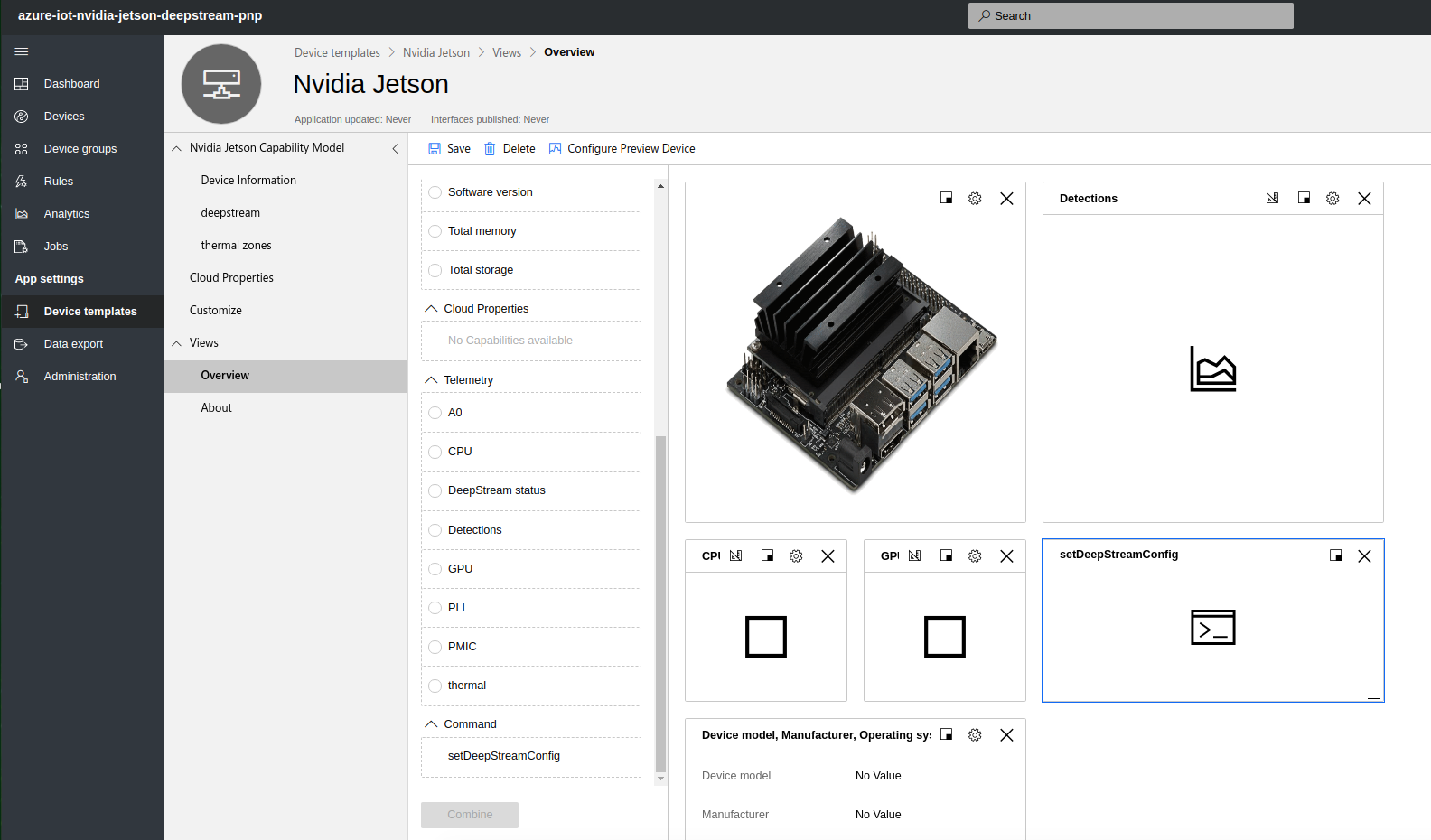
Task: Select the CPU telemetry checkbox
Action: tap(435, 452)
